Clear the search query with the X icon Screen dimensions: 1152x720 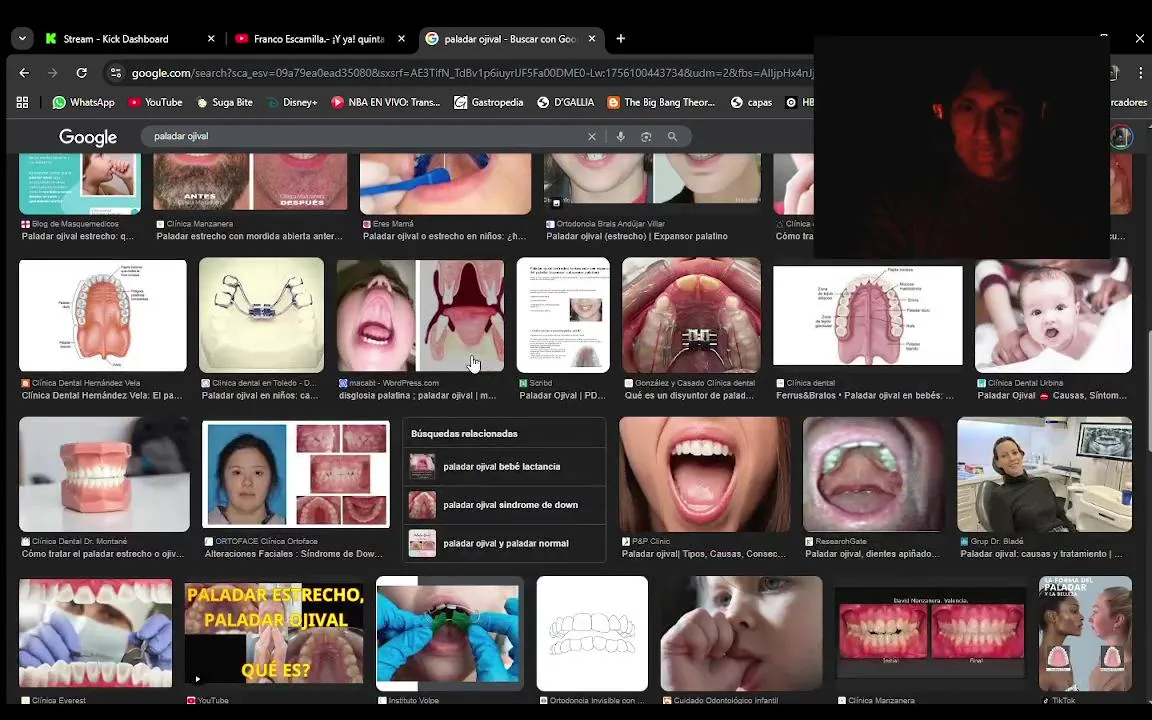pyautogui.click(x=592, y=137)
